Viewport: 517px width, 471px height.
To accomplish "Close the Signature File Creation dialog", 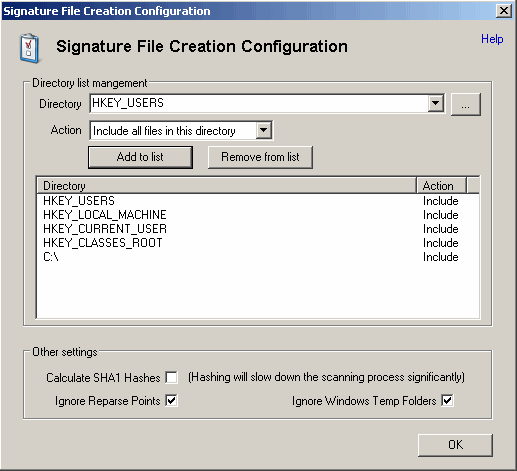I will (504, 11).
